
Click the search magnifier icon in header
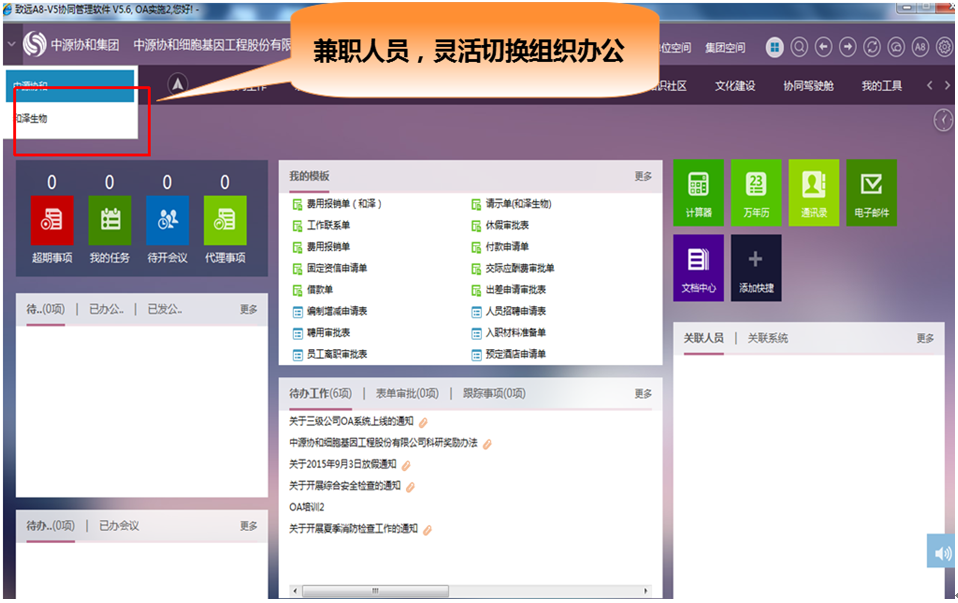click(x=799, y=47)
